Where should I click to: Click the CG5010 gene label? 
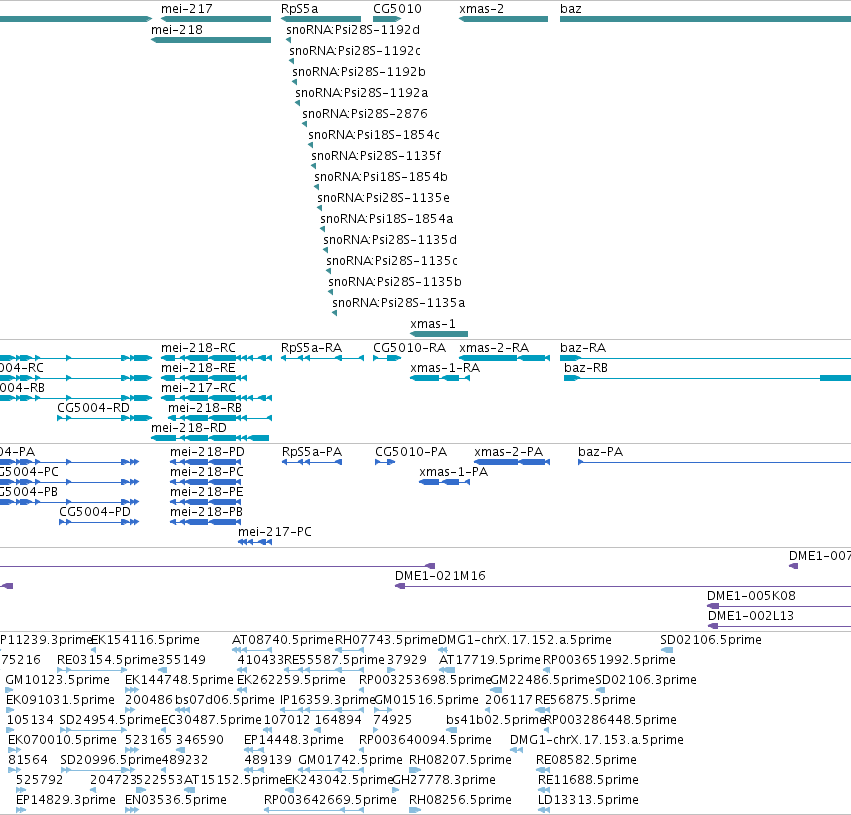click(397, 9)
